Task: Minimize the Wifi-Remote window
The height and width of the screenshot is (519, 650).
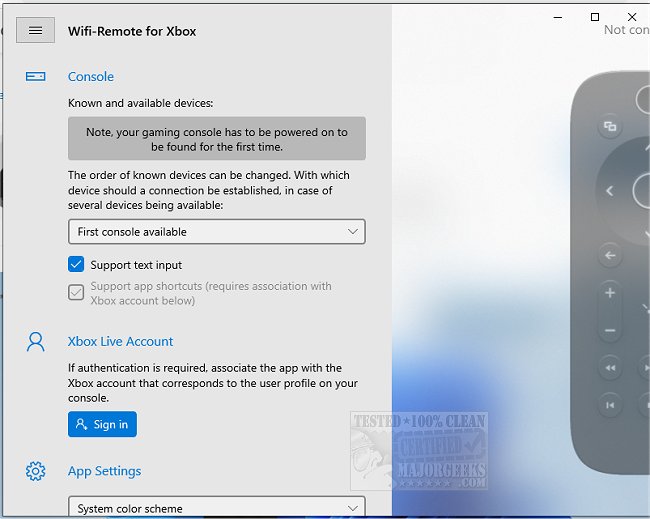Action: (558, 17)
